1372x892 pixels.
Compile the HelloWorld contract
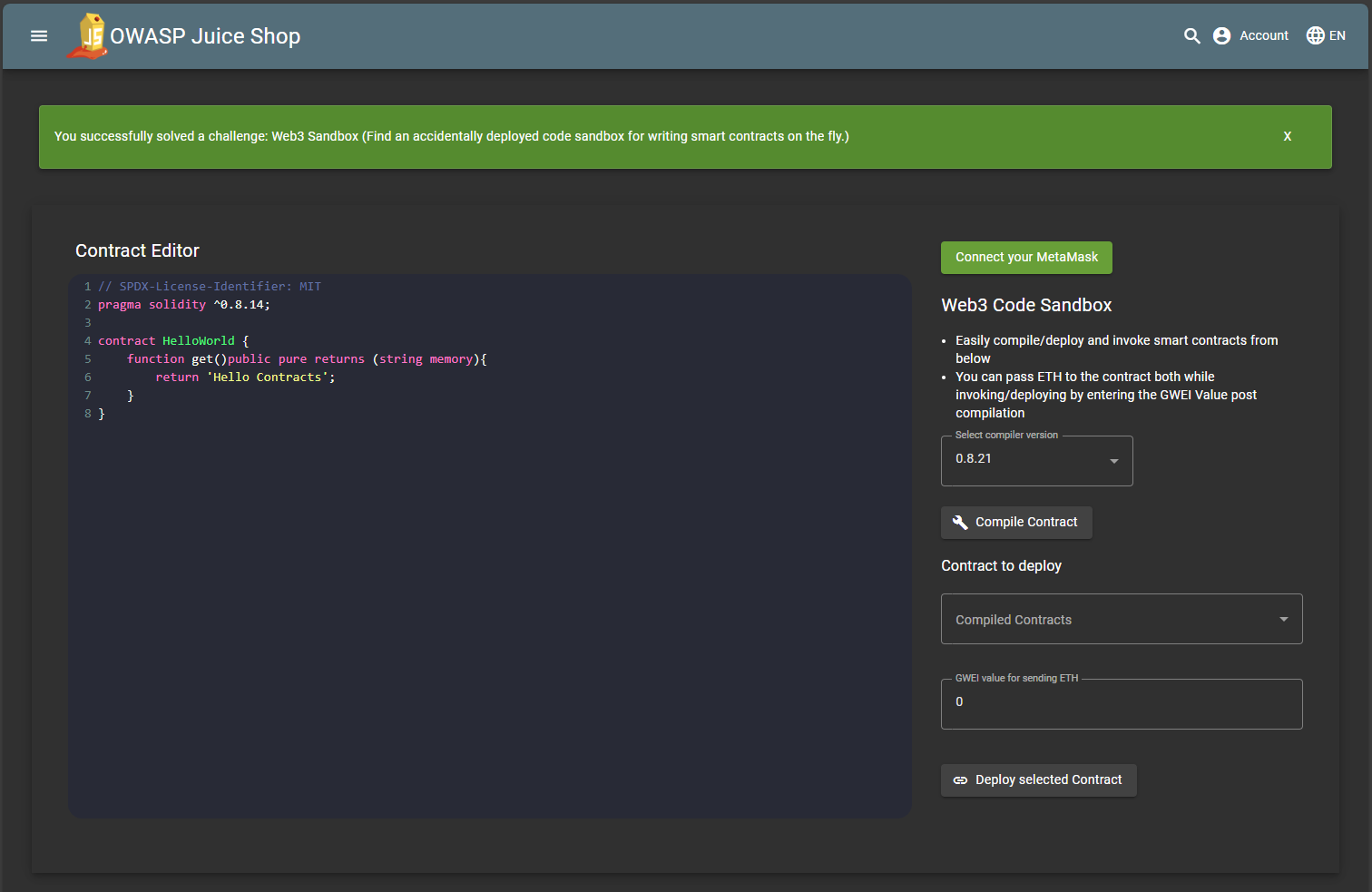[1016, 522]
